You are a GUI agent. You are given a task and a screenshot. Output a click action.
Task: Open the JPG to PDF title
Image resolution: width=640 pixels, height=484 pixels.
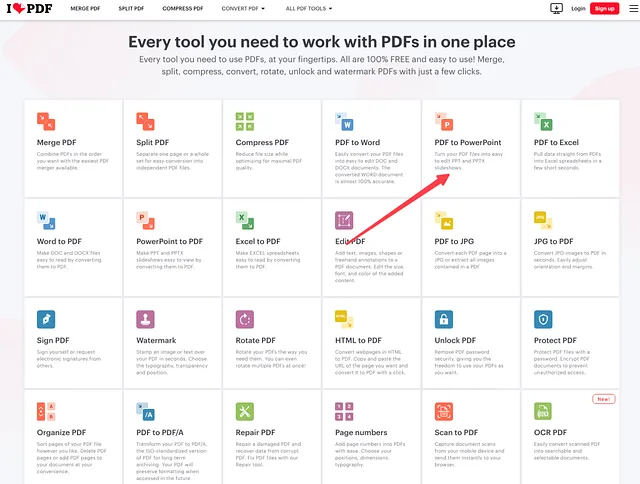[553, 242]
